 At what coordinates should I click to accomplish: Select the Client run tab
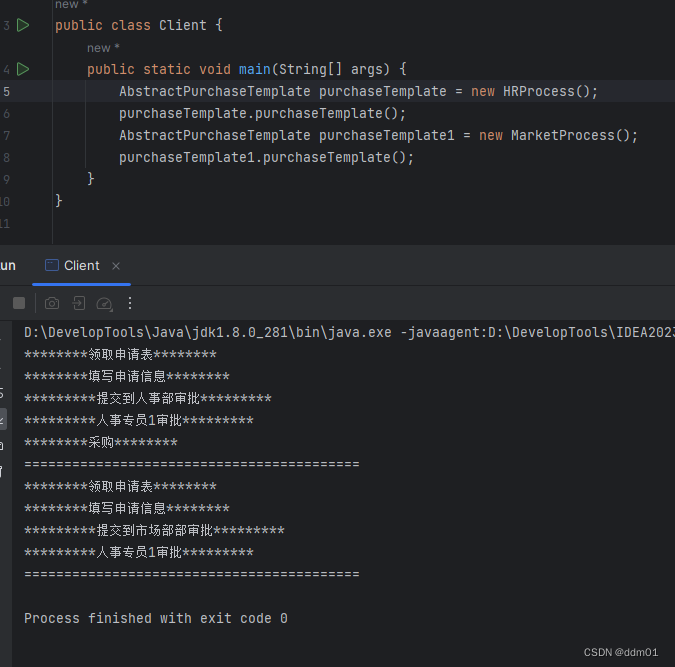[81, 266]
